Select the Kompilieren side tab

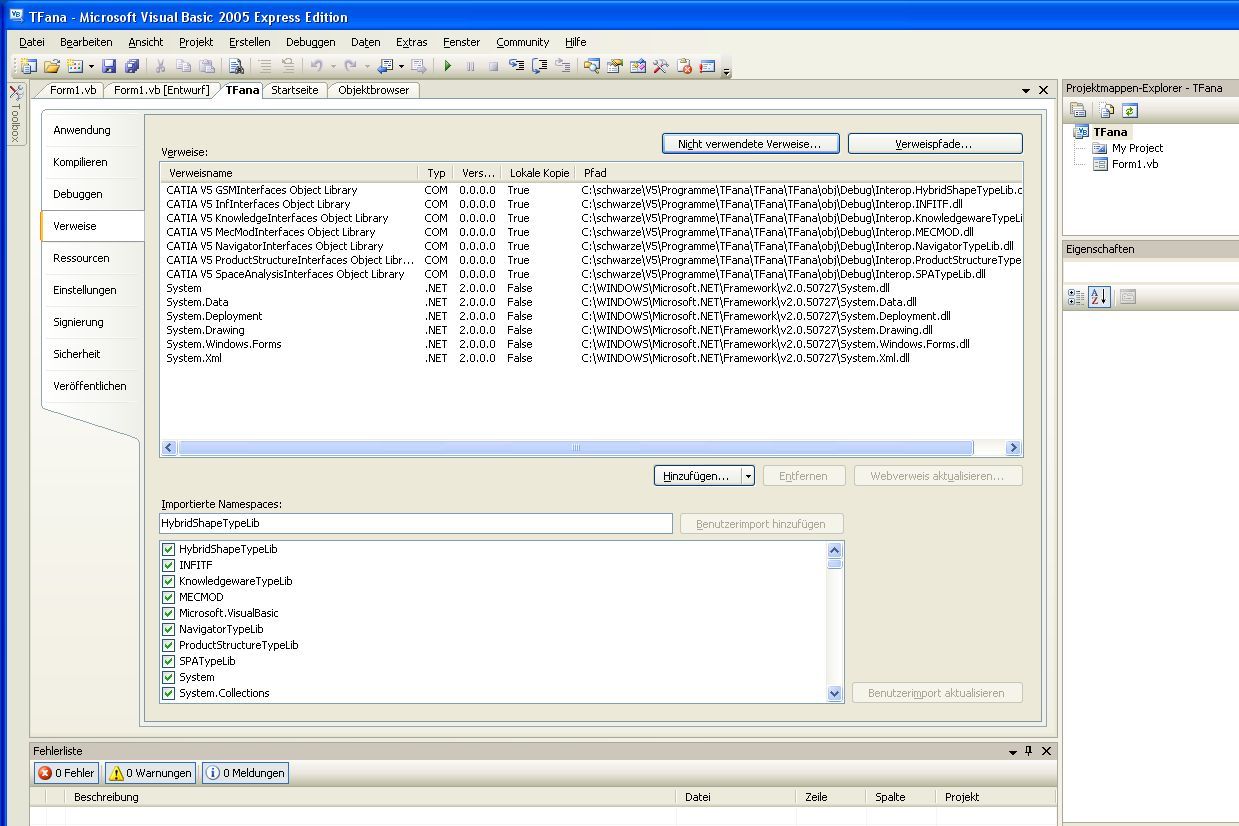[x=80, y=162]
